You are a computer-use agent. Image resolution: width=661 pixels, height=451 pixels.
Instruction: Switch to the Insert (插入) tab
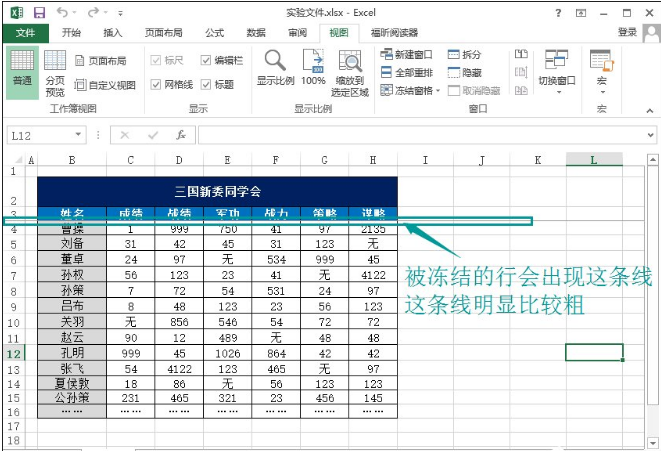113,32
